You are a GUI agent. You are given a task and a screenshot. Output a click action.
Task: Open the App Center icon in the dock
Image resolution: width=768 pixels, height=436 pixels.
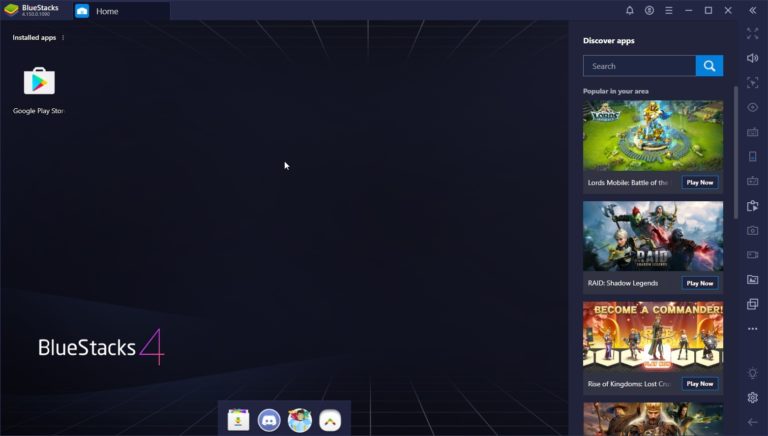(x=239, y=420)
